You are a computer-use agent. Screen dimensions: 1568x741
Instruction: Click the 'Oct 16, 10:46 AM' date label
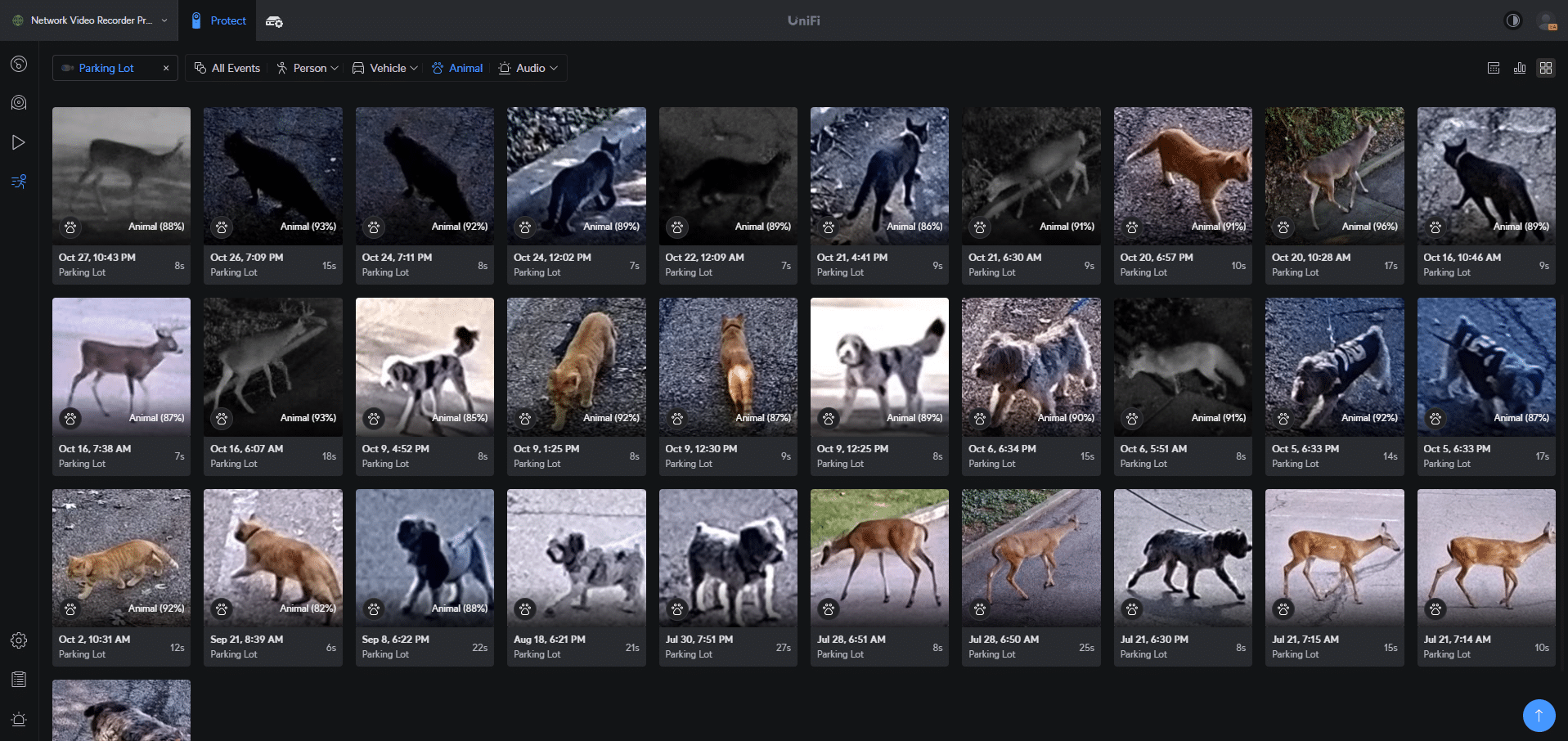[1462, 257]
